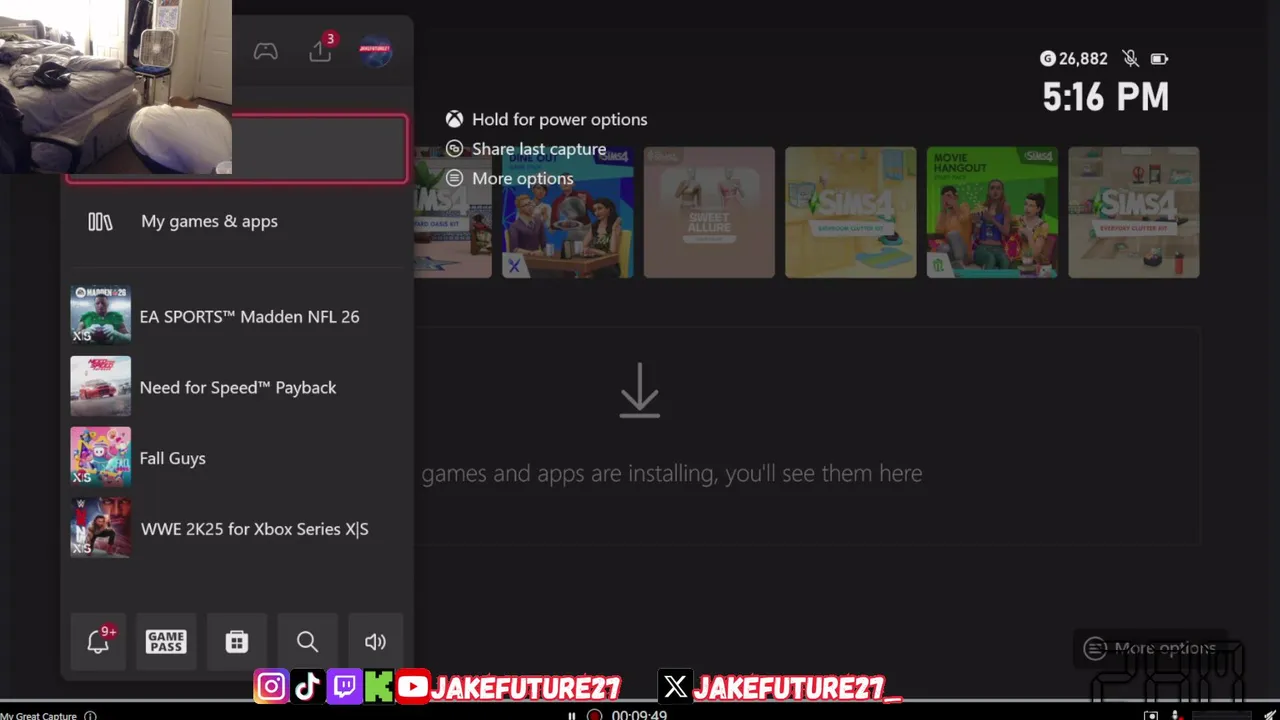
Task: Launch WWE 2K25 for Xbox Series X|S
Action: [x=237, y=529]
